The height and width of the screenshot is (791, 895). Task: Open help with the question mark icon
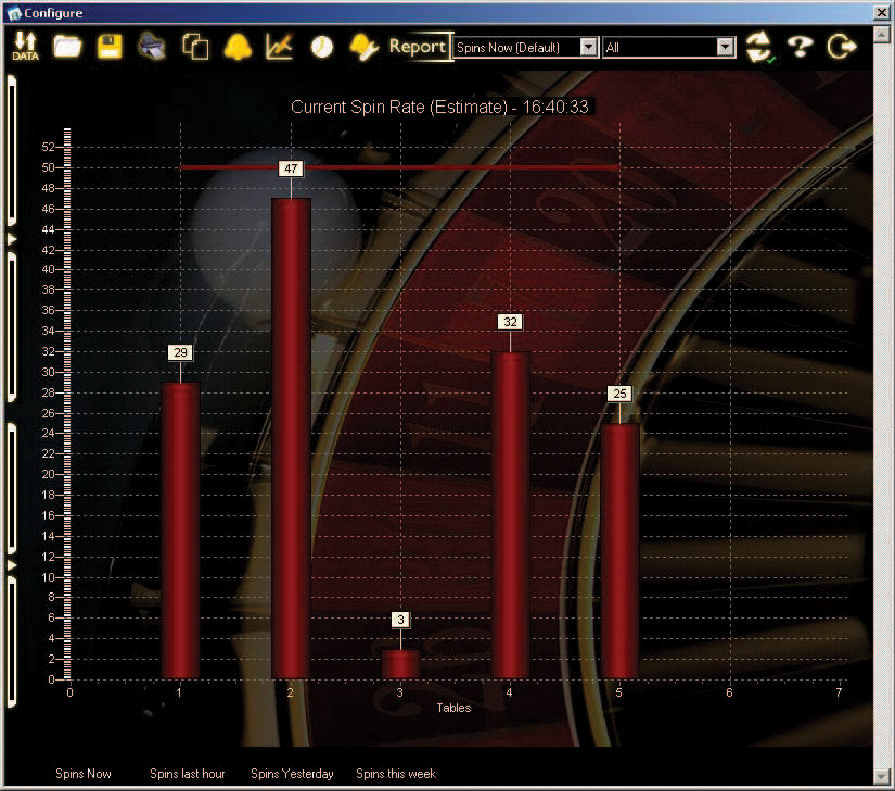[x=801, y=47]
